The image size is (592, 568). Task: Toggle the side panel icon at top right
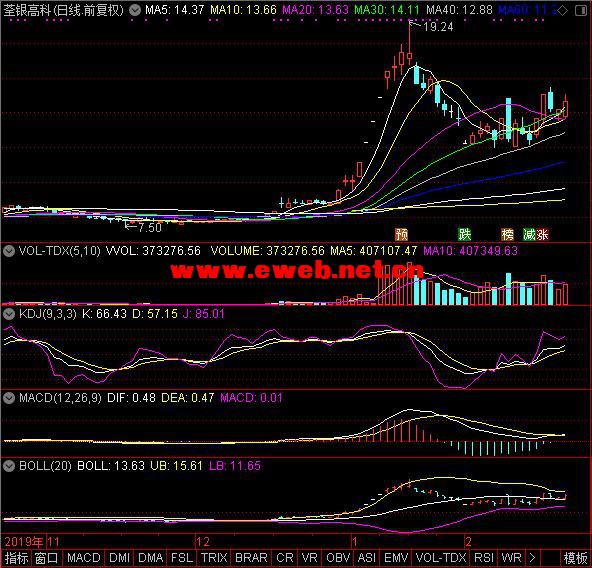[580, 11]
